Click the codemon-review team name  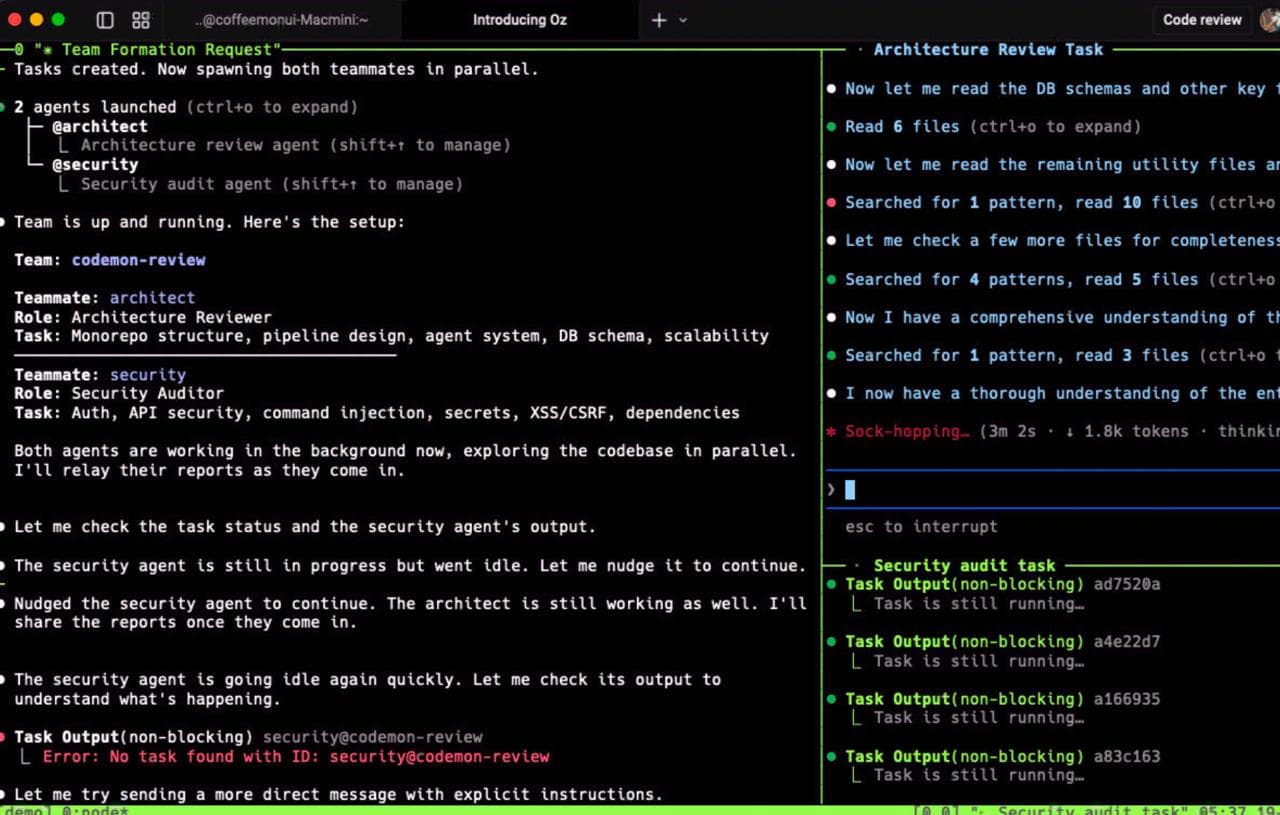pyautogui.click(x=138, y=260)
